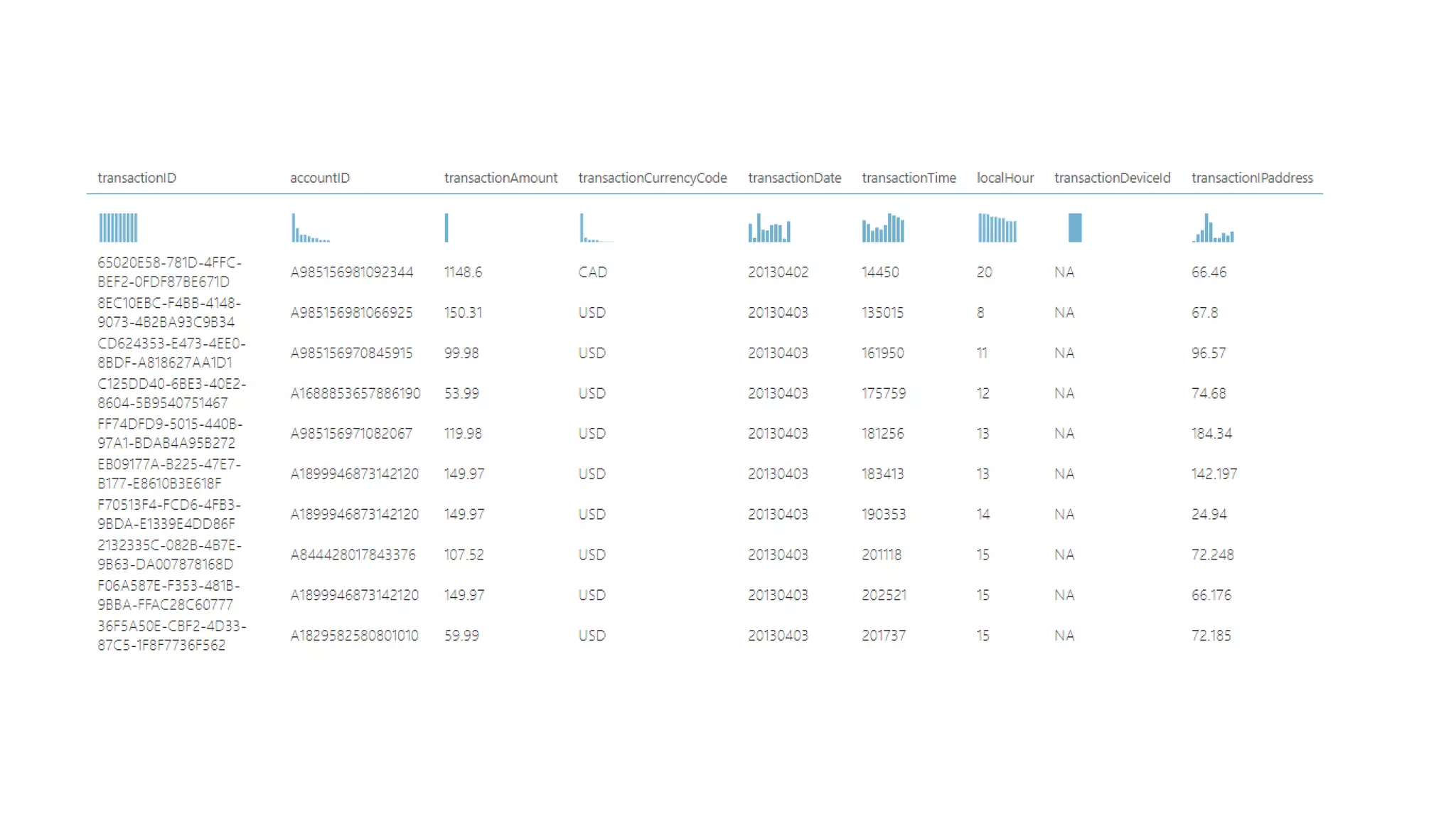Click the CAD currency cell
Viewport: 1456px width, 819px height.
click(x=592, y=272)
